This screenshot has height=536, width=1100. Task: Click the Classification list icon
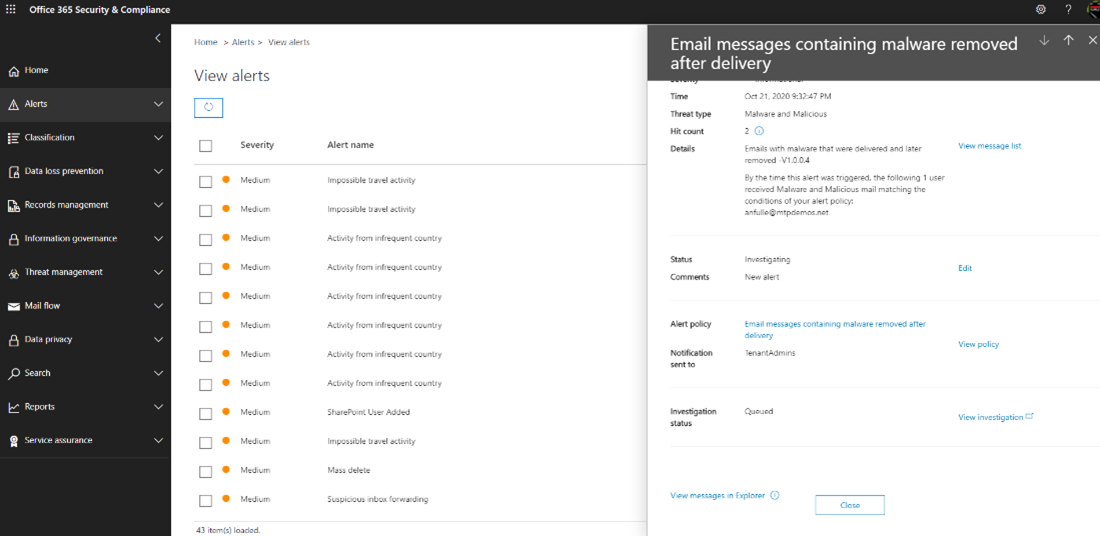click(x=13, y=138)
